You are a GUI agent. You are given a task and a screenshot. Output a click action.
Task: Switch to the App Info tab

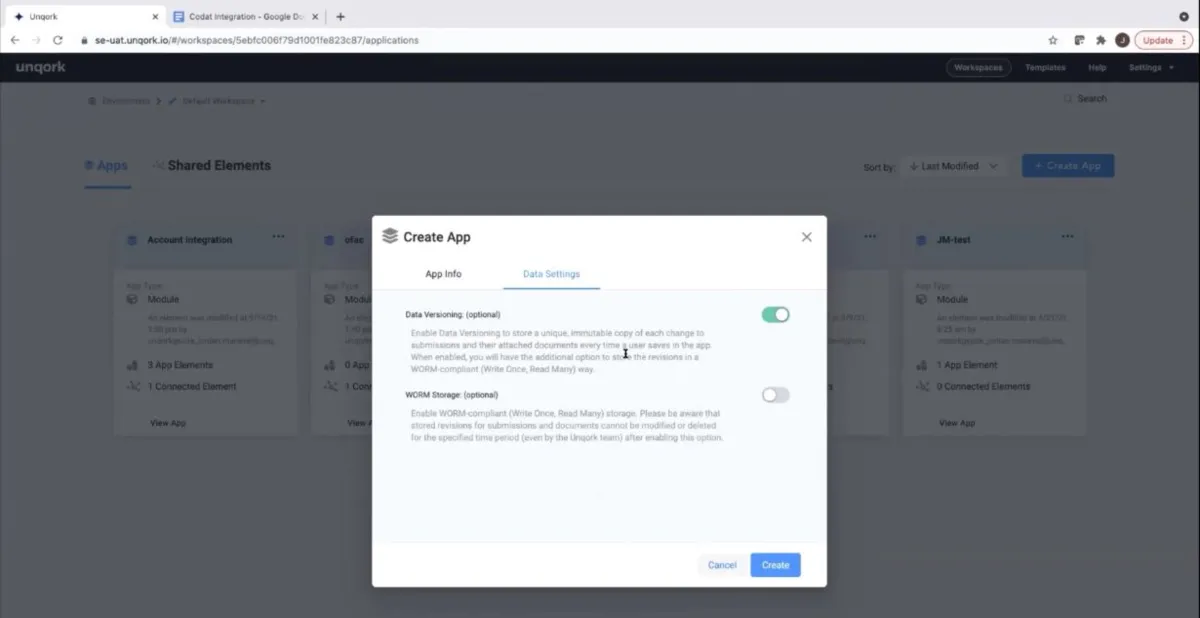click(443, 274)
